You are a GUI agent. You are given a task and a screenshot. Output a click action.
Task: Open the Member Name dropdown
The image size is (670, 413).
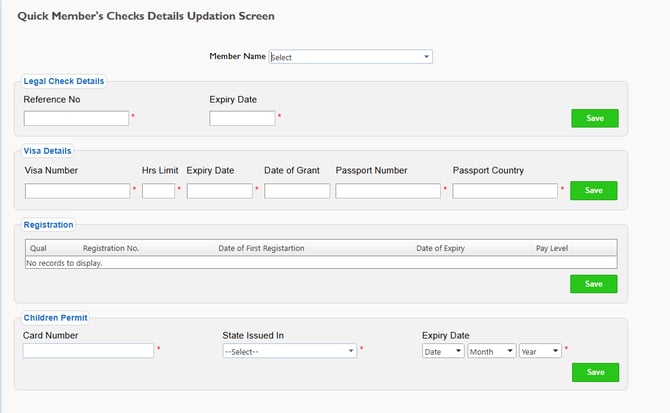pyautogui.click(x=350, y=57)
